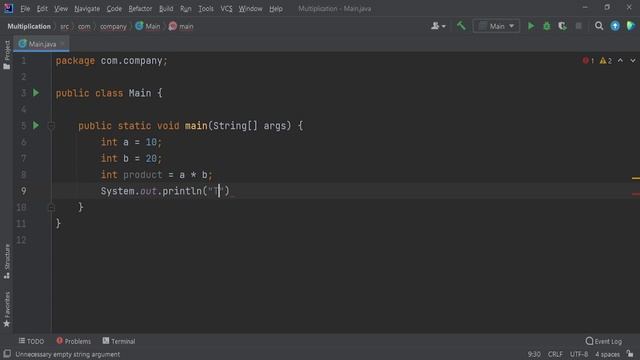Open the Refactor menu
Image resolution: width=640 pixels, height=360 pixels.
tap(140, 9)
